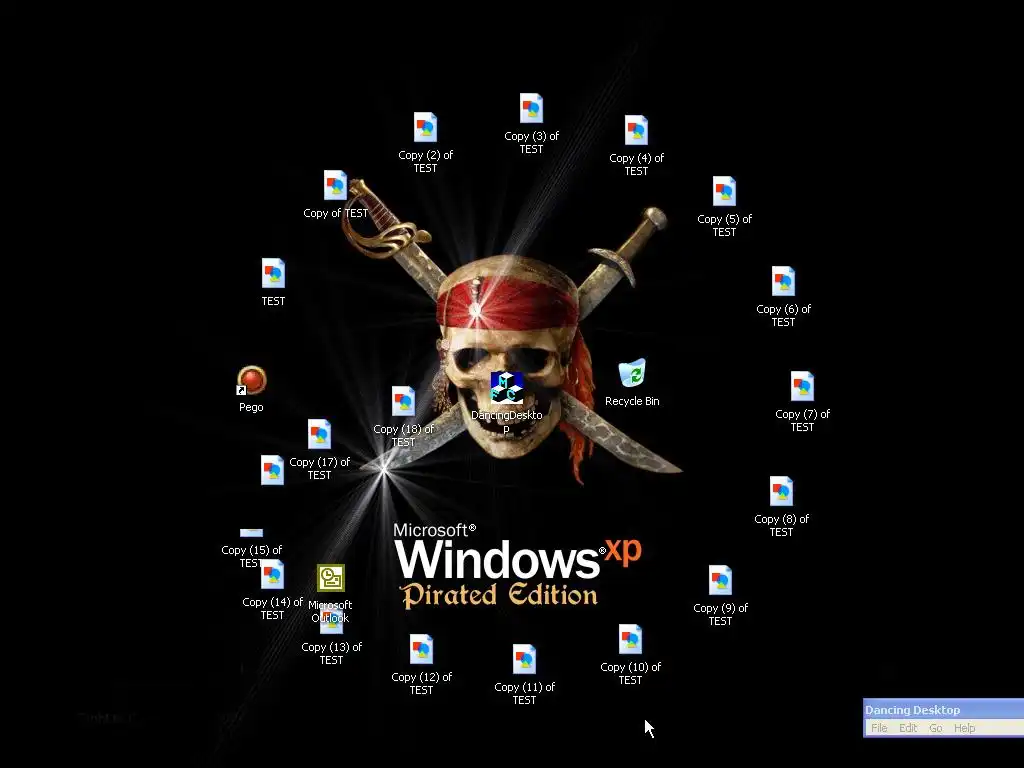Select the Copy (3) of TEST icon
This screenshot has width=1024, height=768.
[x=531, y=108]
